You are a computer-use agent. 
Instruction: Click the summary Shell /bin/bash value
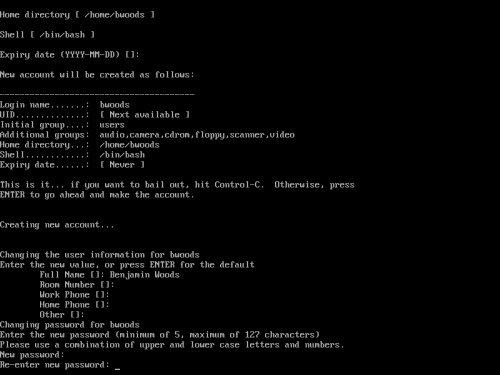pos(122,155)
